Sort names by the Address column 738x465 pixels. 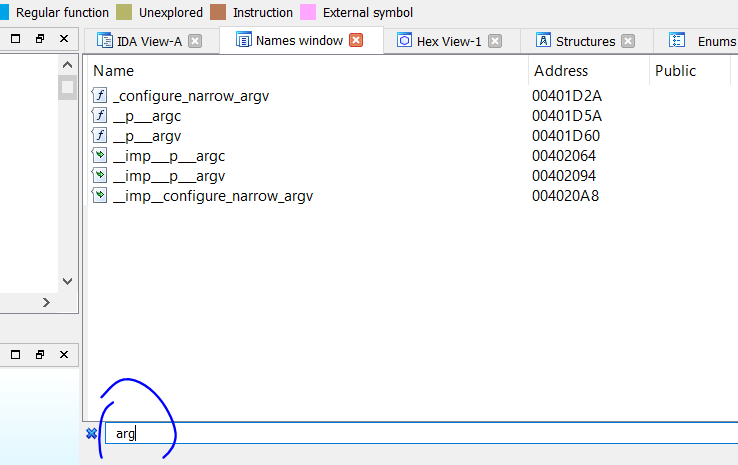[x=561, y=71]
